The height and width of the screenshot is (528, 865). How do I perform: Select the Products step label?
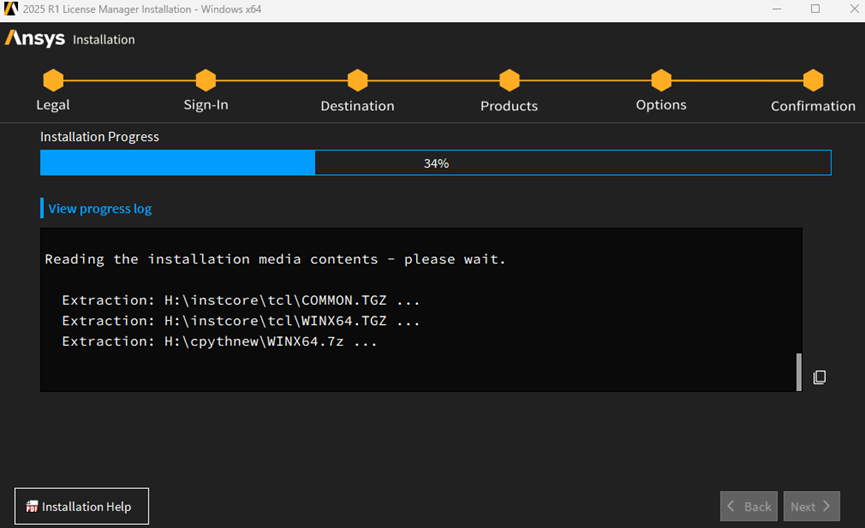tap(509, 105)
